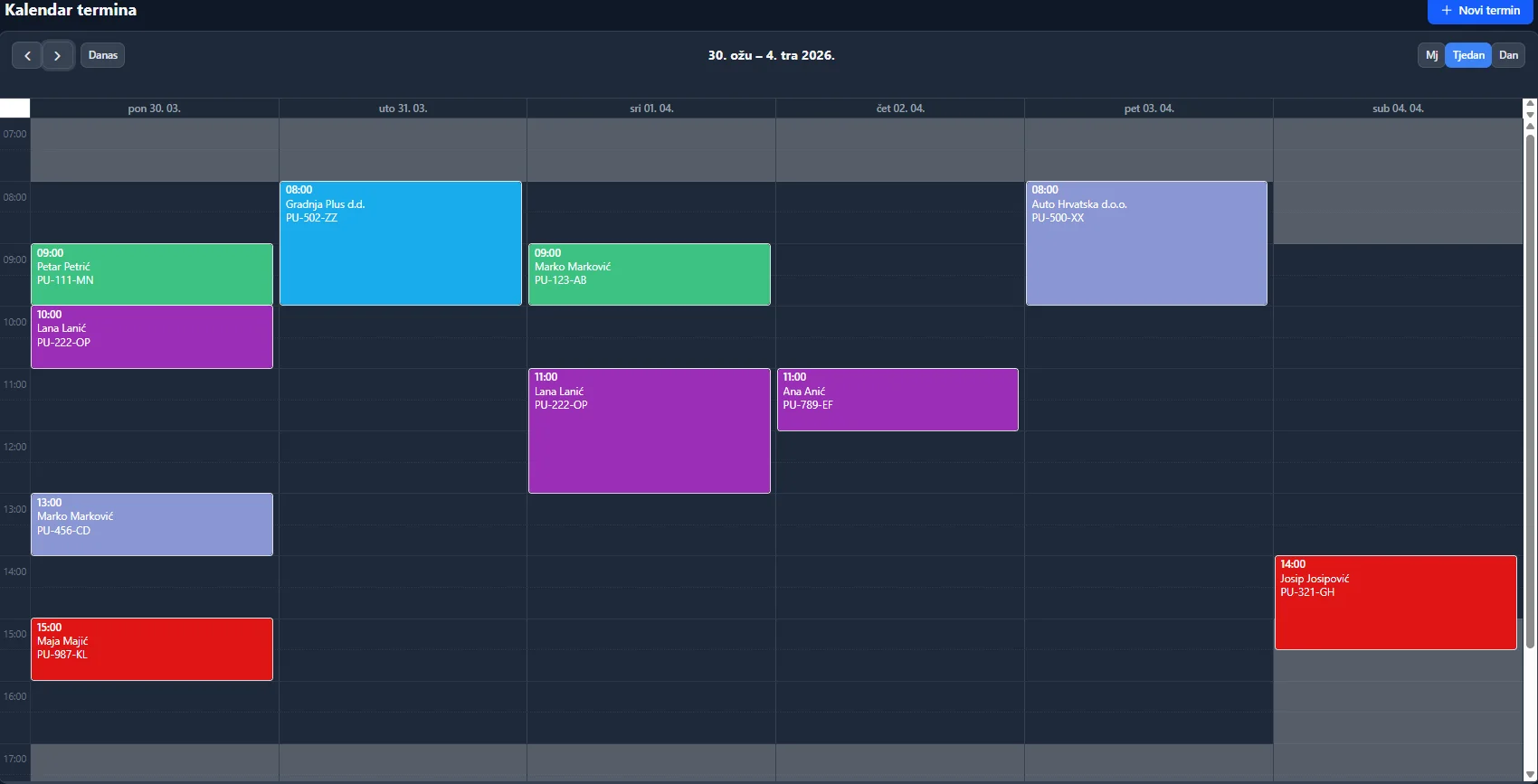Click the calendar vertical scrollbar
The height and width of the screenshot is (784, 1538).
[1530, 389]
